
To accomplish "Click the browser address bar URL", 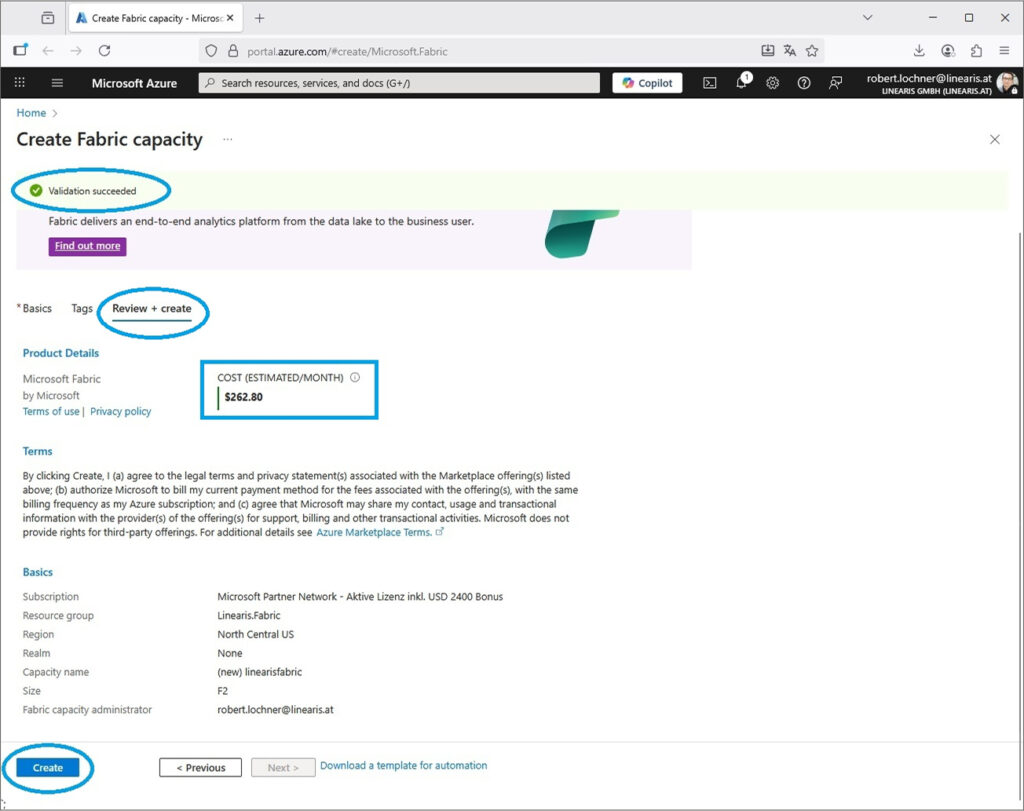I will pos(347,52).
